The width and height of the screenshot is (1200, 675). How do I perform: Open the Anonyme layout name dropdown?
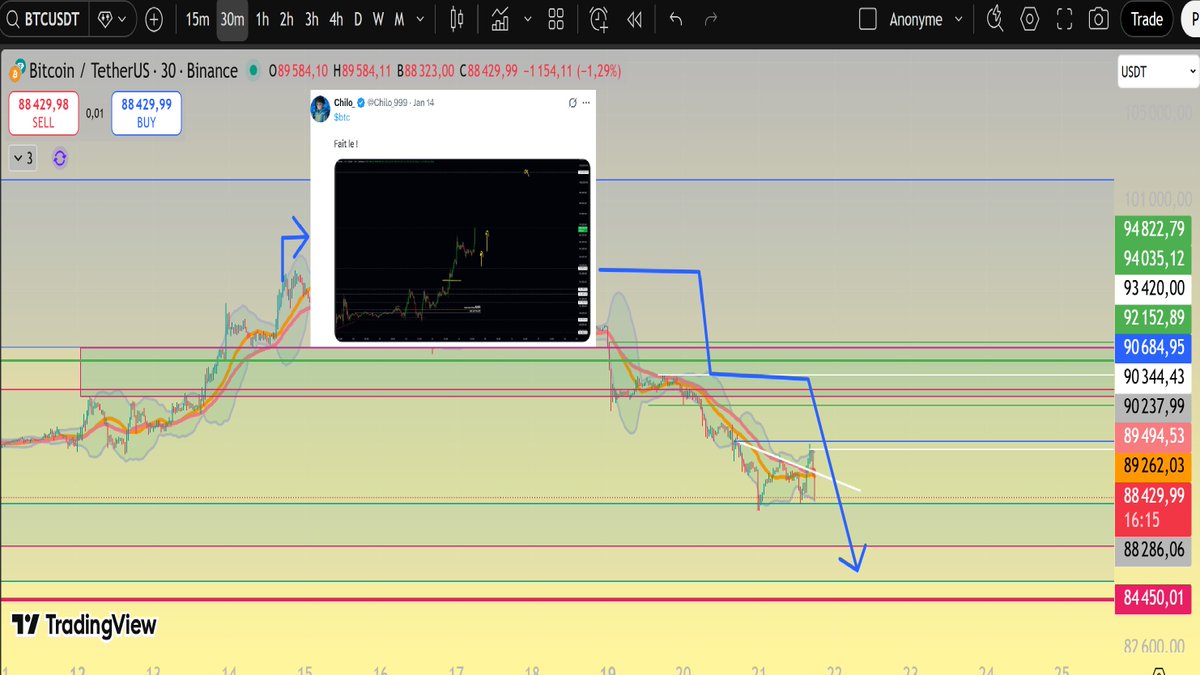tap(926, 19)
